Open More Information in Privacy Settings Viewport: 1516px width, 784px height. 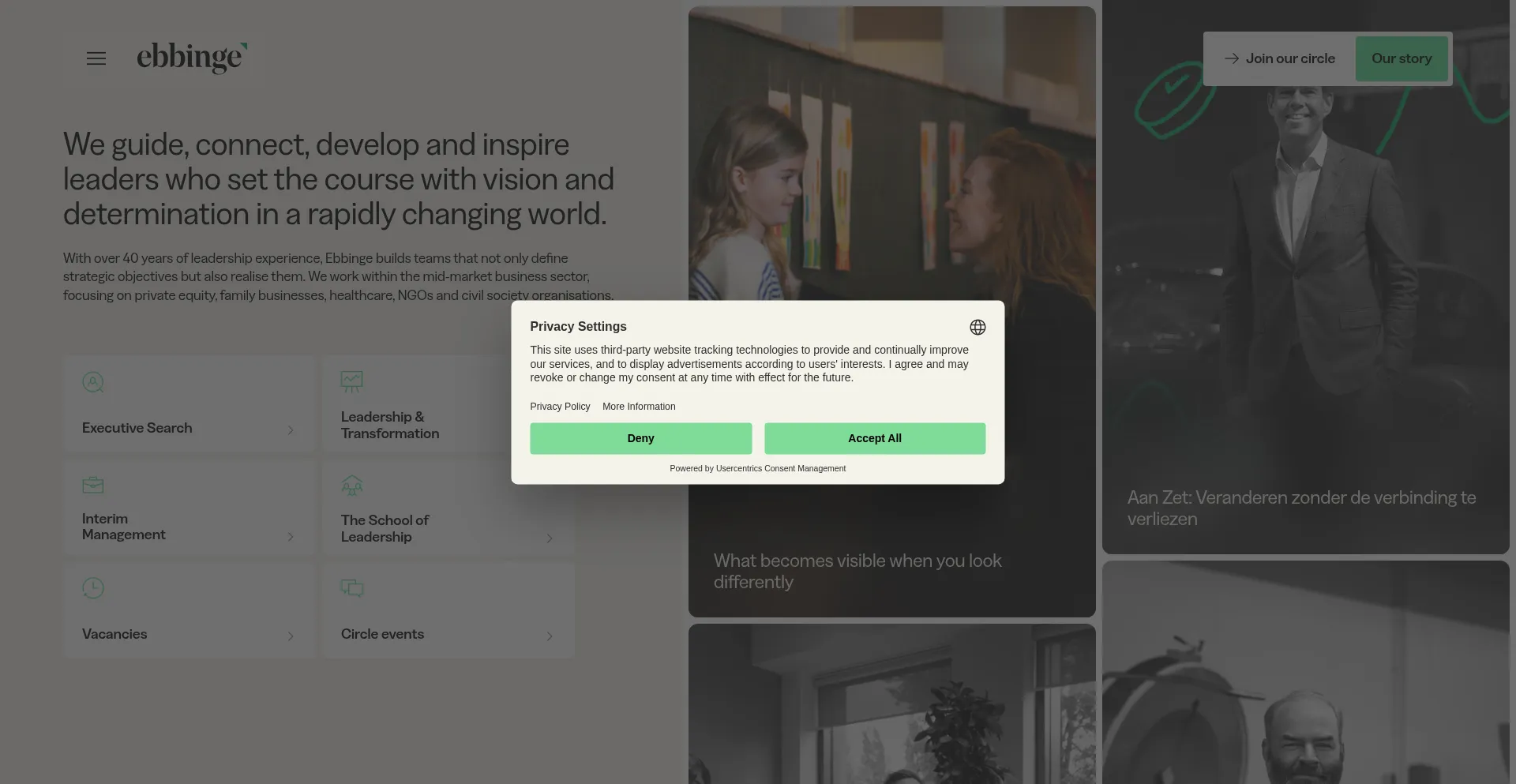[639, 407]
